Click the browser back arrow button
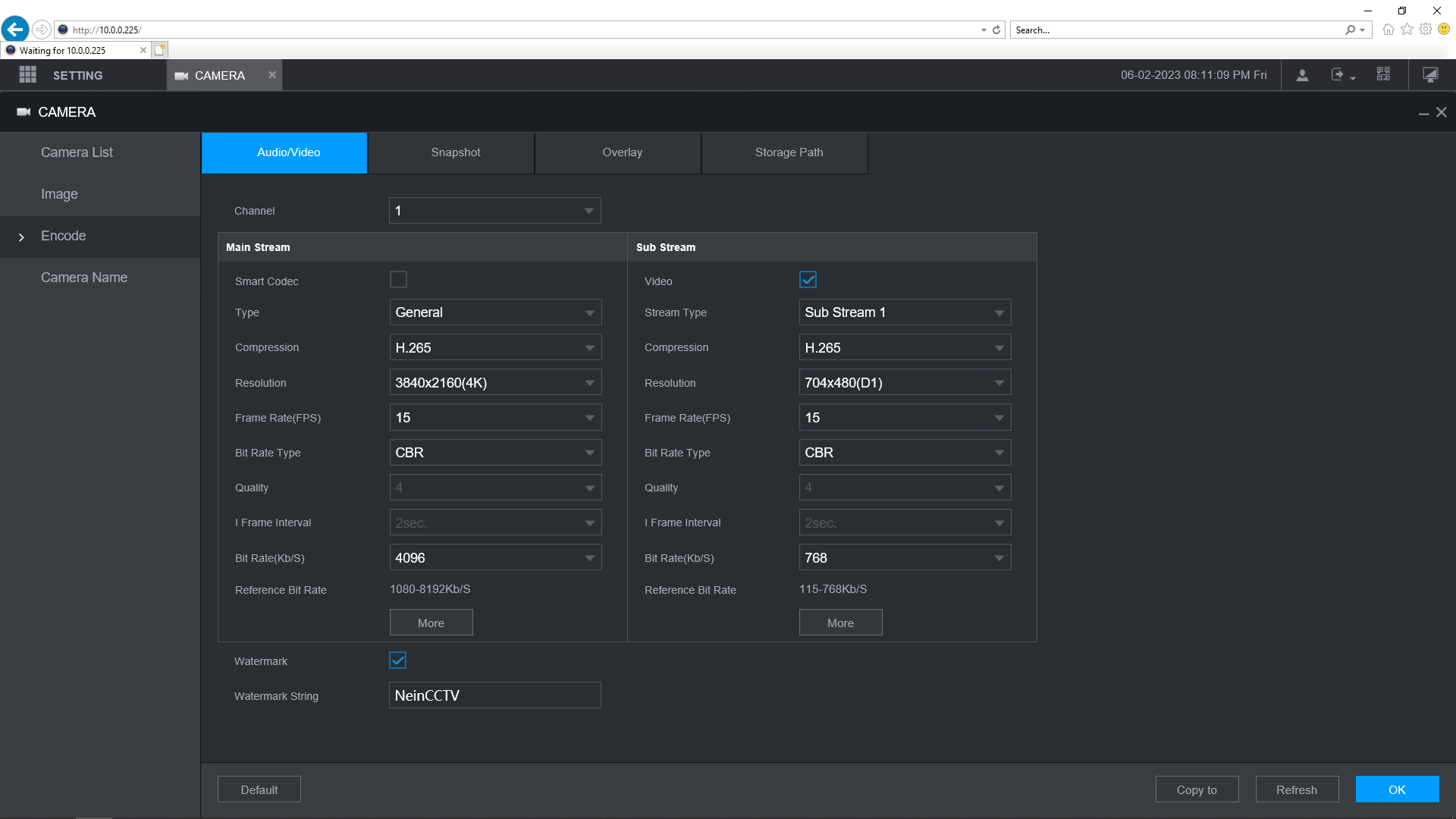The image size is (1456, 819). coord(15,30)
